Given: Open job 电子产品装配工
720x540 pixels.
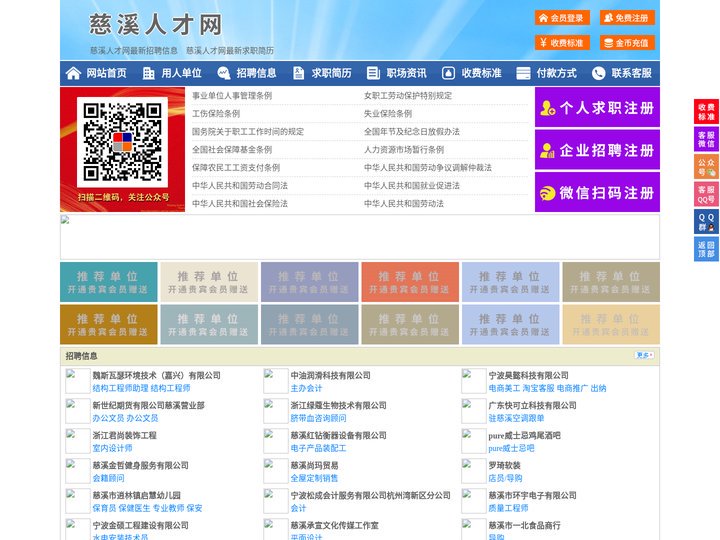Looking at the screenshot, I should 318,448.
